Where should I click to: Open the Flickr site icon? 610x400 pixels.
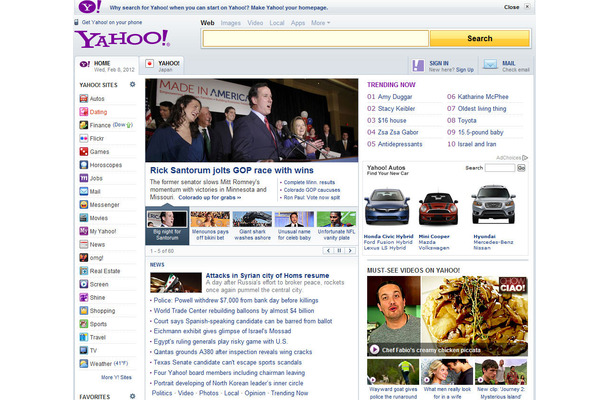tap(84, 138)
